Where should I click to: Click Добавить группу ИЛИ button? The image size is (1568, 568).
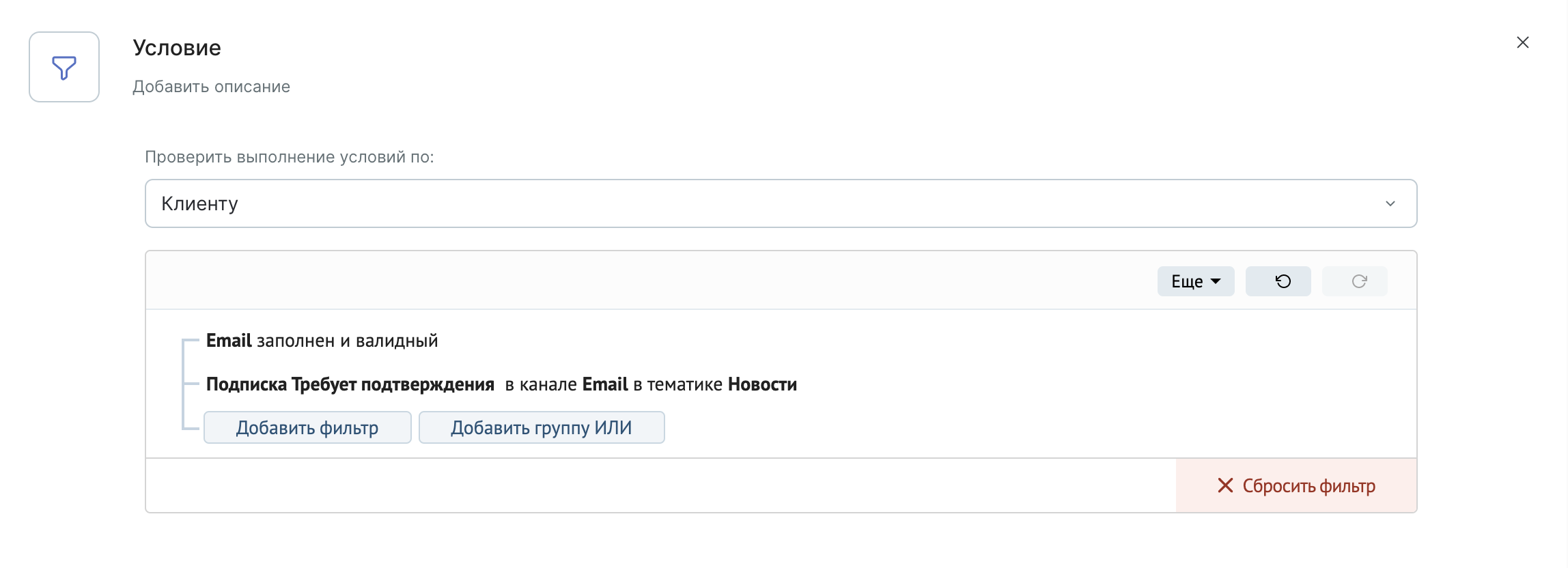(x=542, y=427)
